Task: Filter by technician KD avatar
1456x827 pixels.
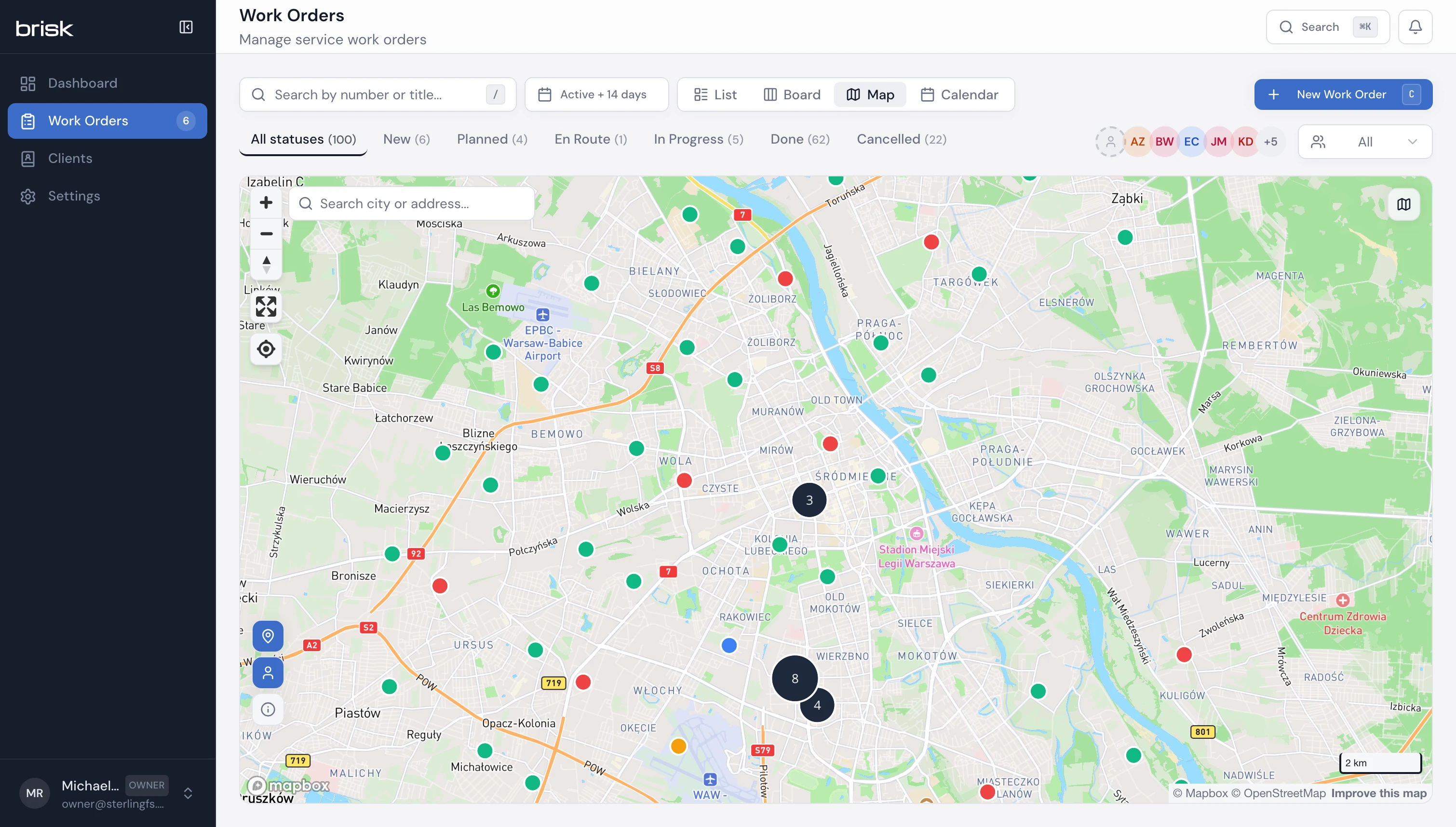Action: (1245, 142)
